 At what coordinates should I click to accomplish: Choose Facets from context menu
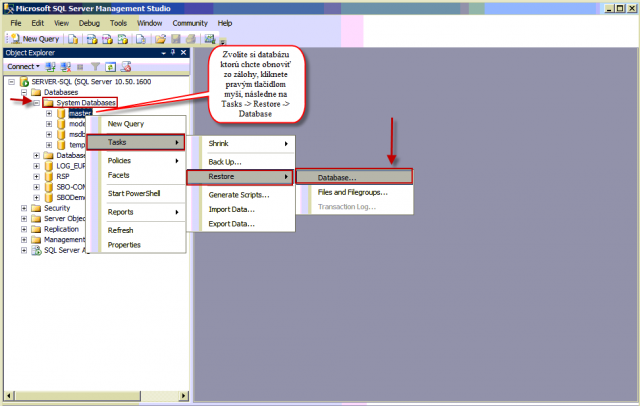click(136, 175)
